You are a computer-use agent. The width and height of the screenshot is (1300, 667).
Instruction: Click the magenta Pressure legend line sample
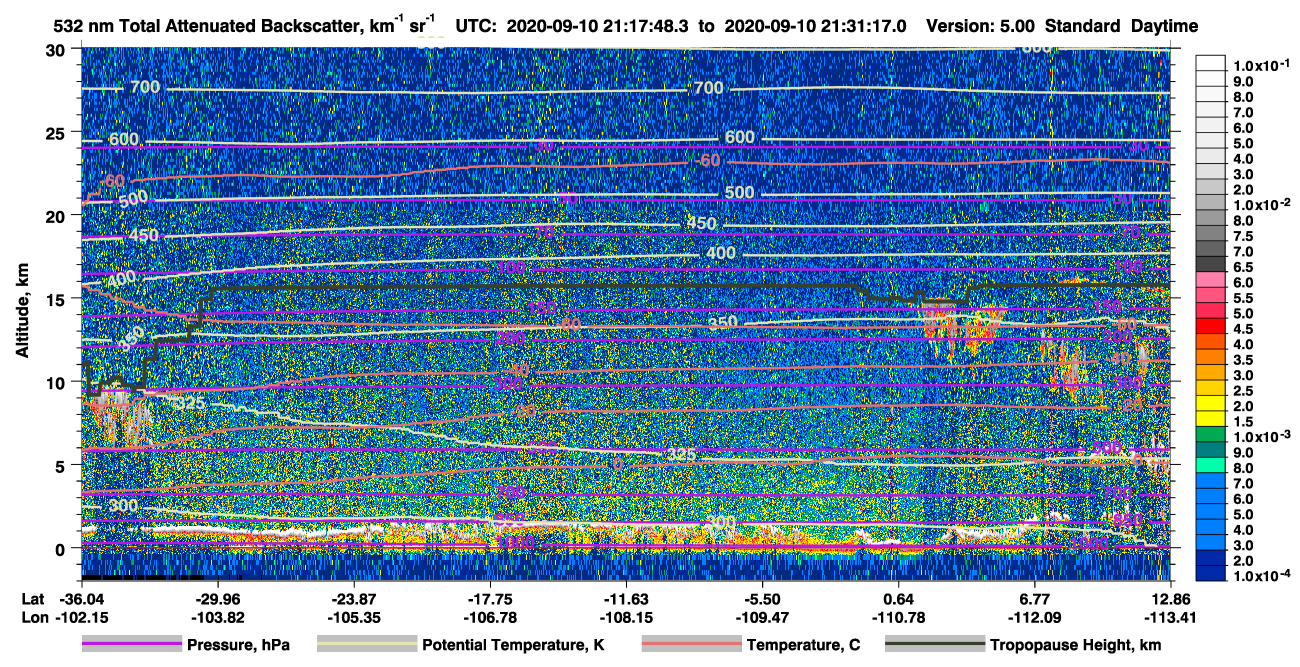click(x=132, y=645)
